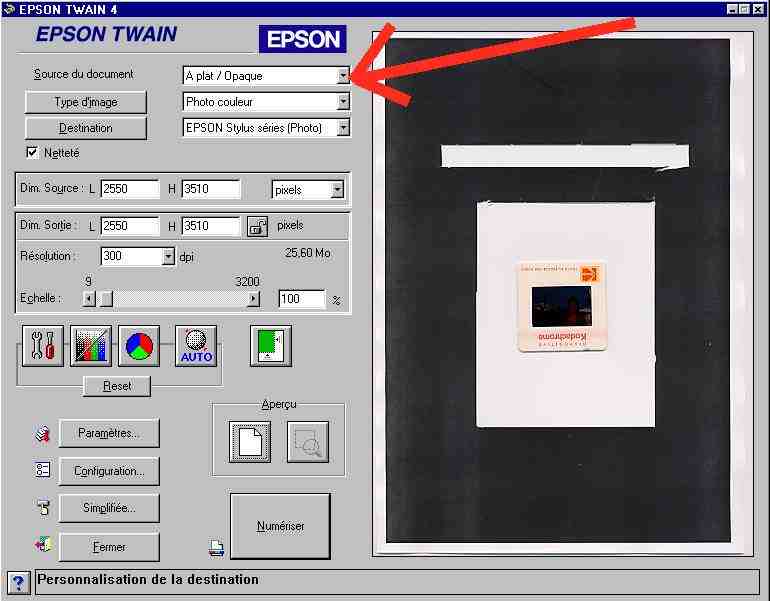Image resolution: width=770 pixels, height=601 pixels.
Task: Open Paramètres dialog
Action: pyautogui.click(x=109, y=433)
